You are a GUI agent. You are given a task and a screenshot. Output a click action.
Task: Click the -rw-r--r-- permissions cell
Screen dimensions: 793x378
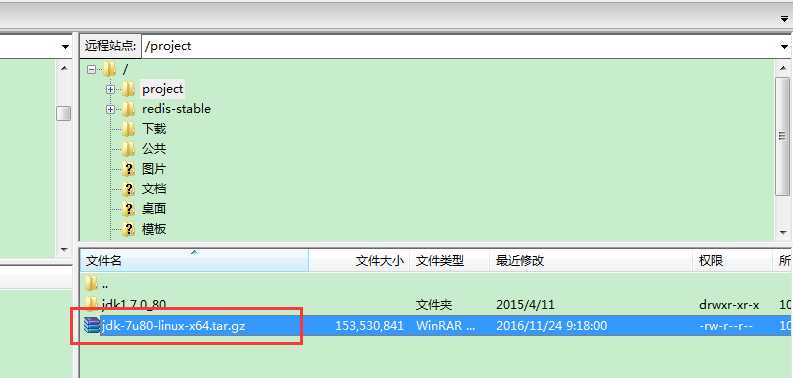click(726, 326)
